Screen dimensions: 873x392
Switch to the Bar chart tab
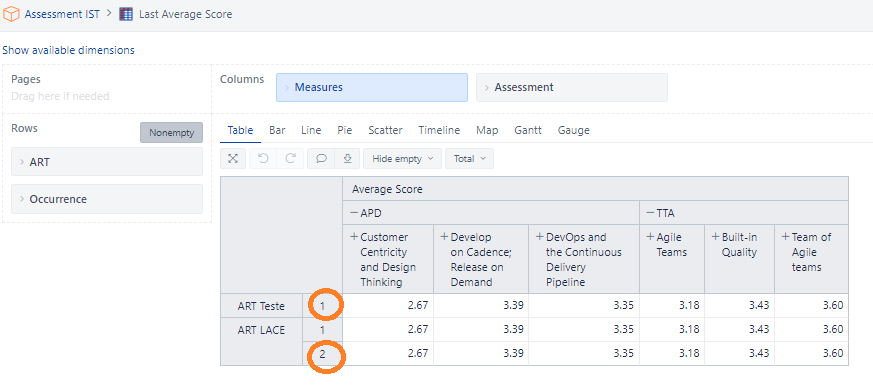pyautogui.click(x=277, y=130)
